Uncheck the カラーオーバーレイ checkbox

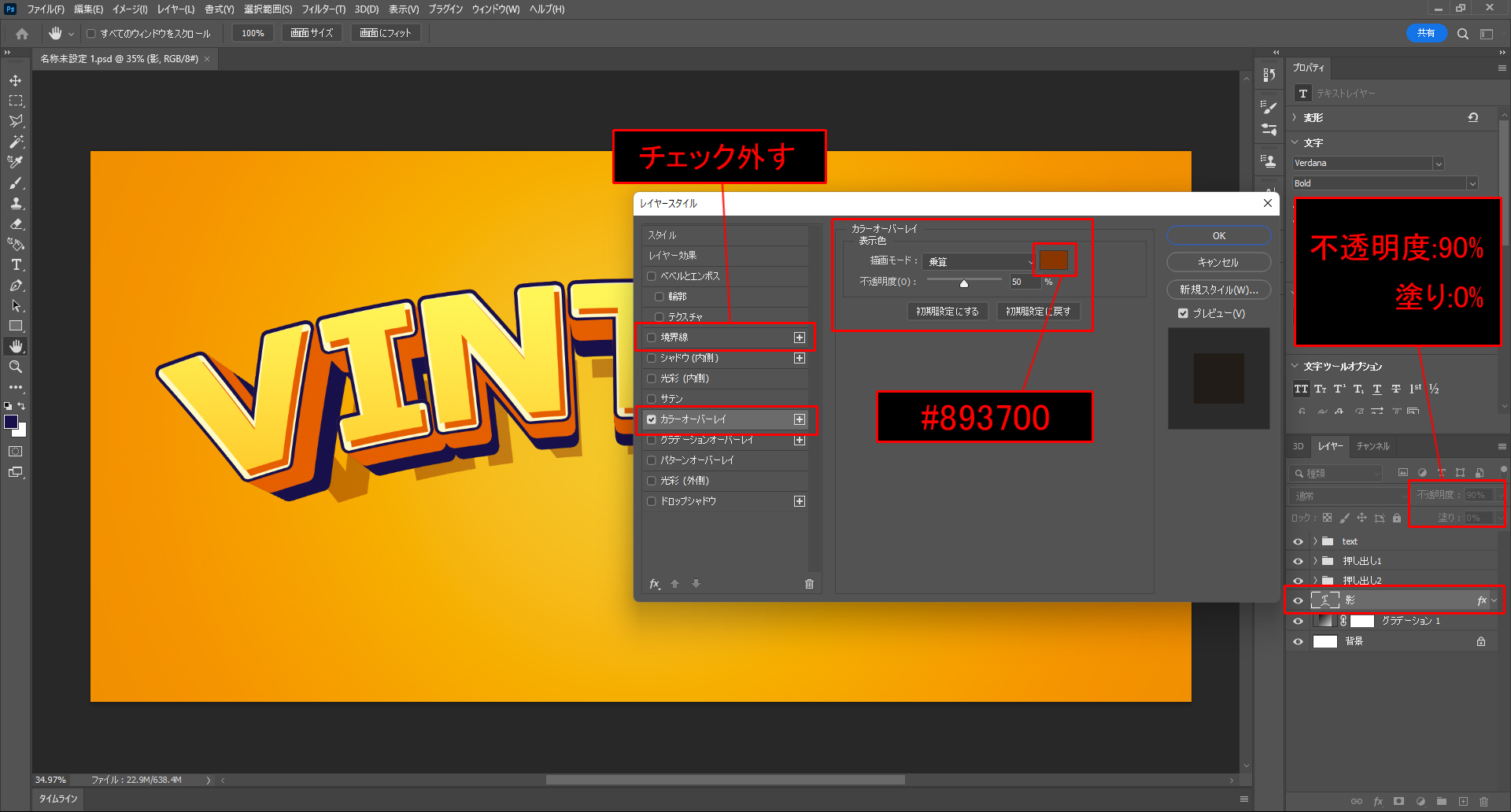[x=652, y=419]
